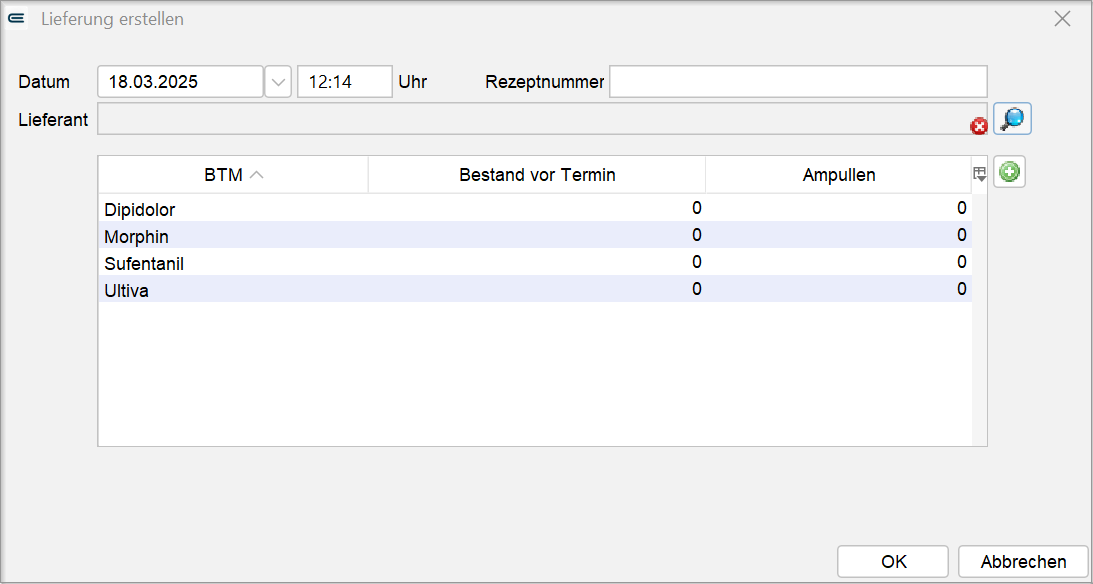Image resolution: width=1093 pixels, height=584 pixels.
Task: Click the green plus add-row icon
Action: click(1009, 173)
